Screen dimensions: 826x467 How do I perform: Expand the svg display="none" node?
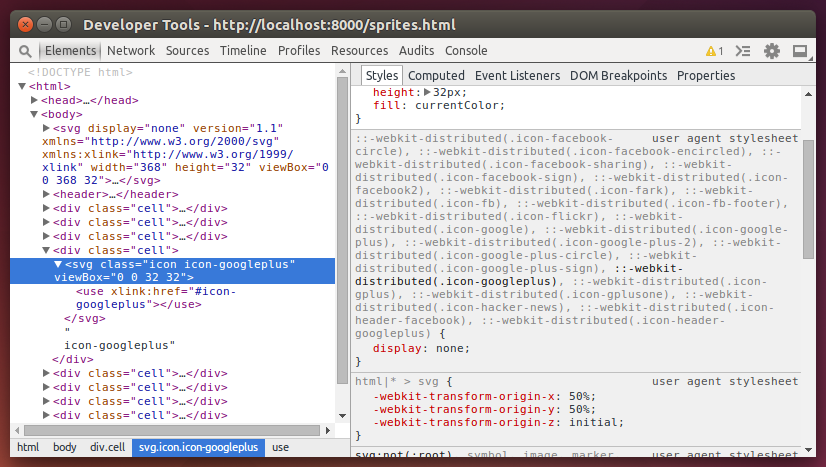(46, 128)
